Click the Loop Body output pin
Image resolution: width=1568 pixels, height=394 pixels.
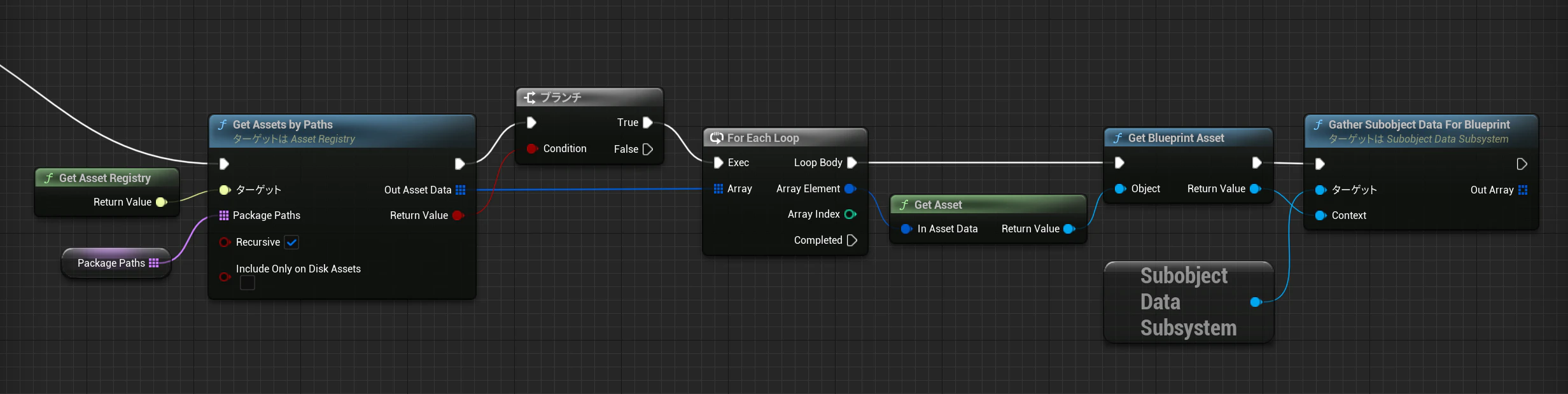[x=852, y=162]
